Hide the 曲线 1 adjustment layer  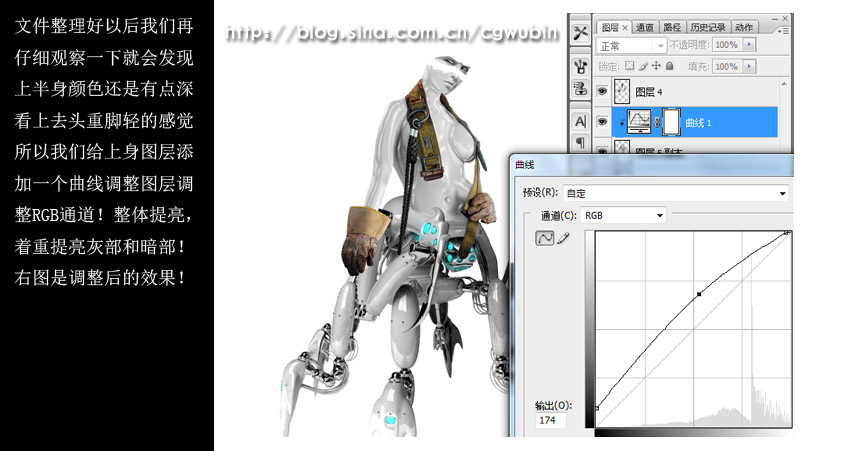602,121
